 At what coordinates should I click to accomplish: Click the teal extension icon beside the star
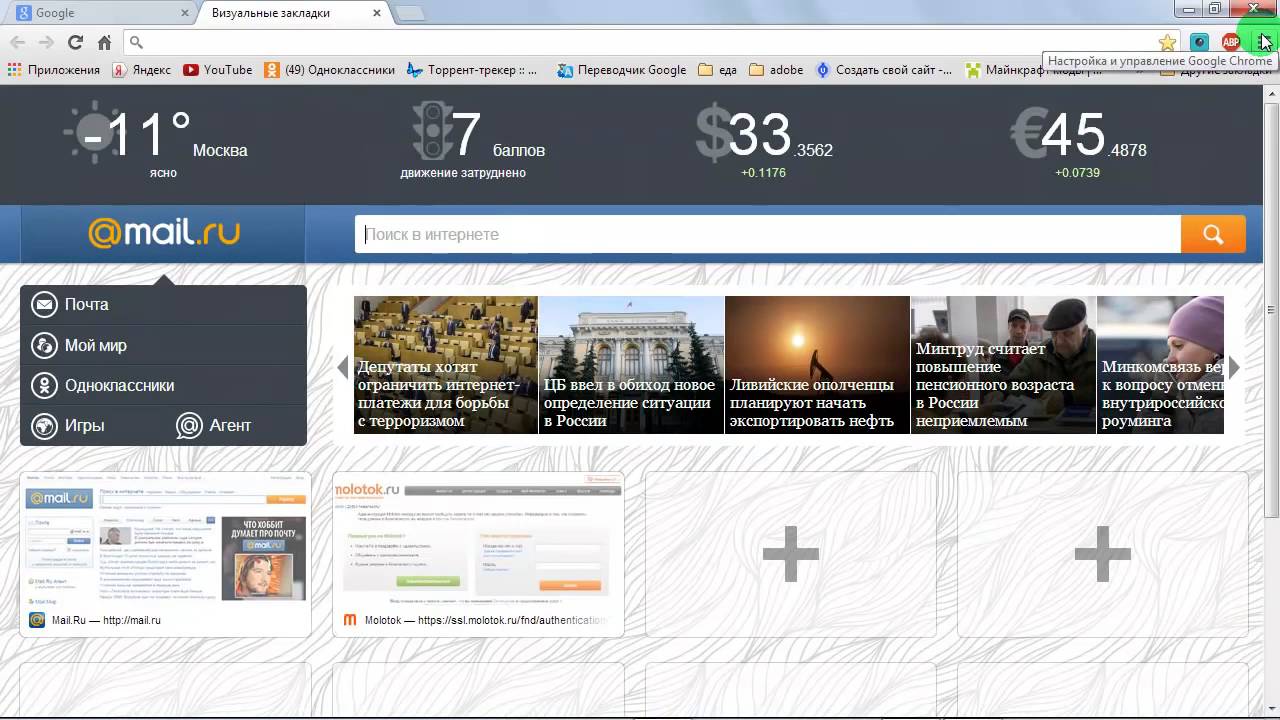click(x=1199, y=42)
